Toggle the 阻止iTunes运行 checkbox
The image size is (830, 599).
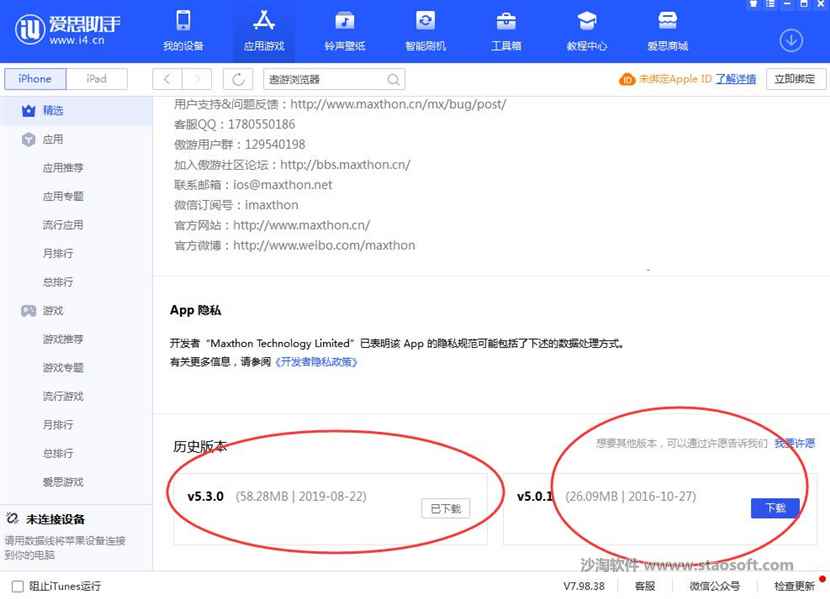tap(17, 586)
